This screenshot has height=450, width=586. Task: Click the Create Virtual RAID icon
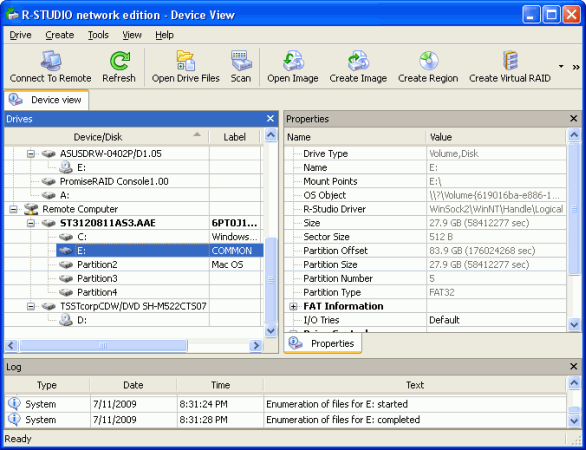510,61
